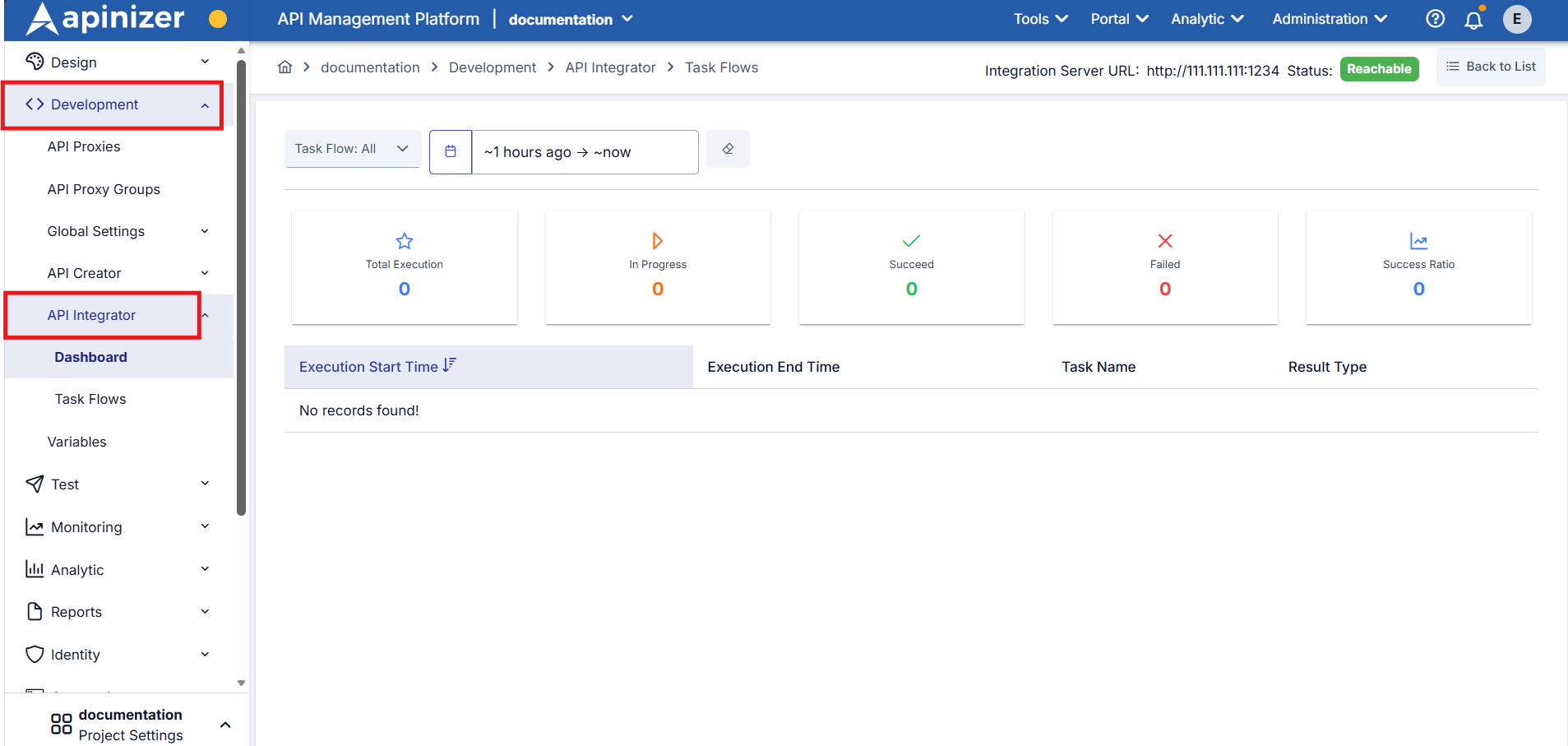Click the sidebar vertical scrollbar
Viewport: 1568px width, 746px height.
[241, 288]
